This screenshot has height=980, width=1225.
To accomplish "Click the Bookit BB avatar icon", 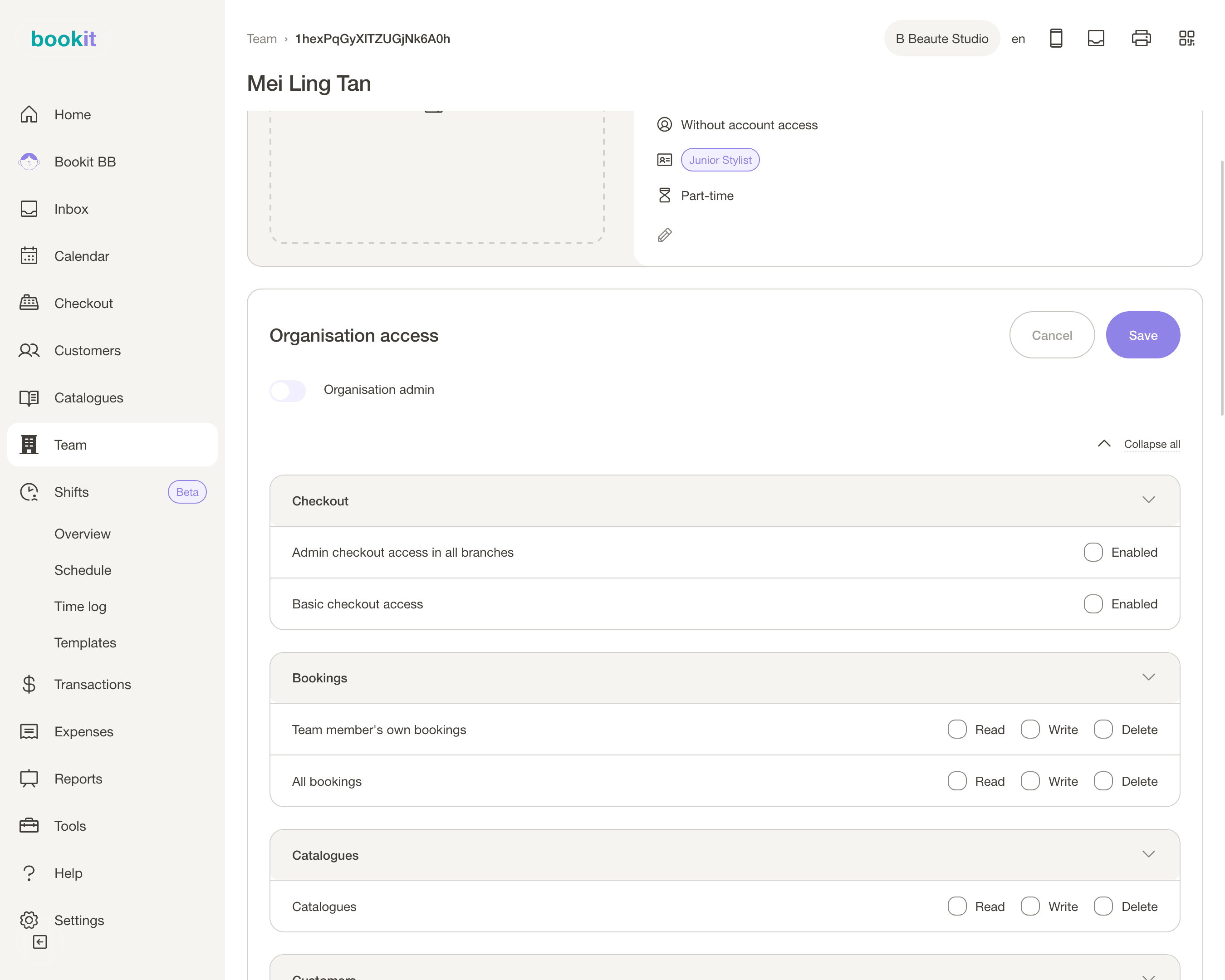I will tap(29, 162).
